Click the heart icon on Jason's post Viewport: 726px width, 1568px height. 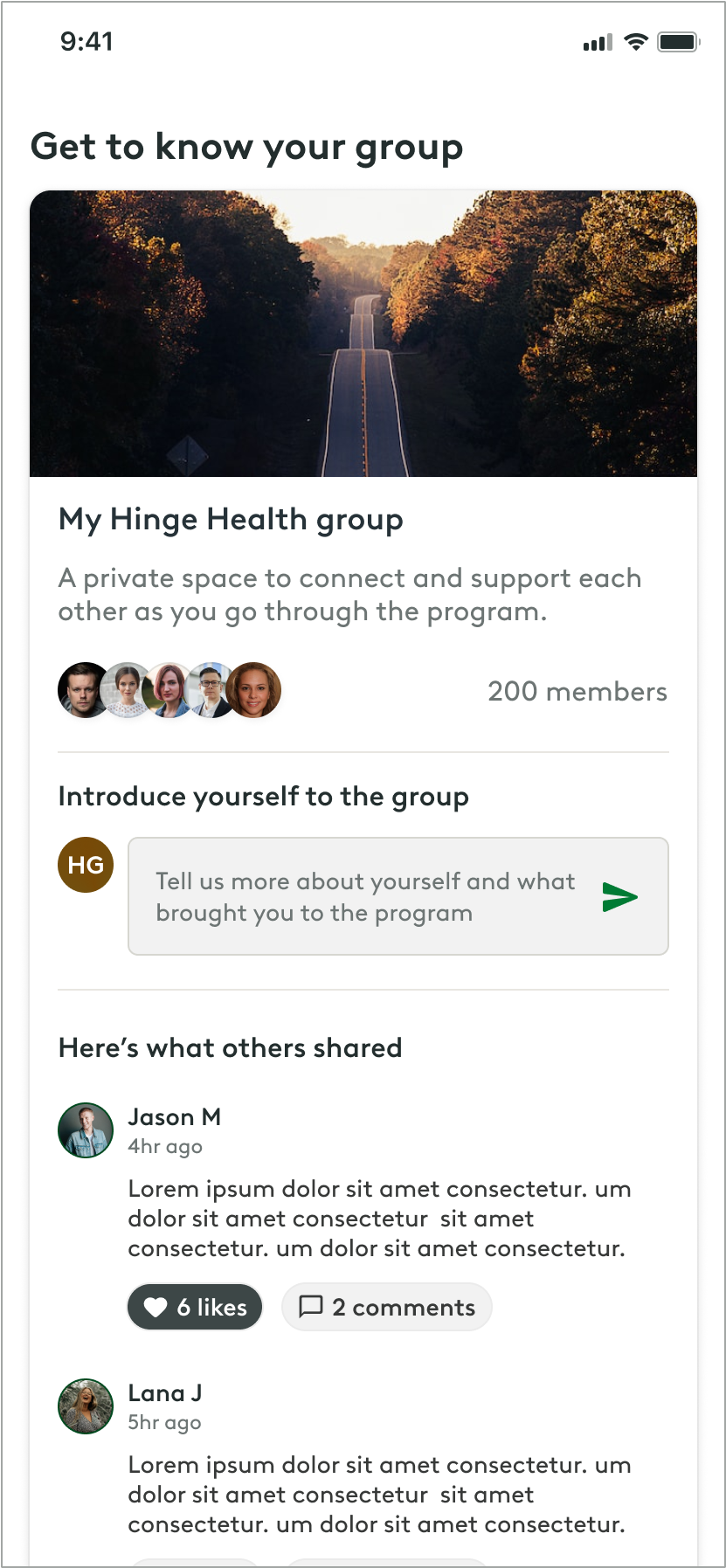156,1307
